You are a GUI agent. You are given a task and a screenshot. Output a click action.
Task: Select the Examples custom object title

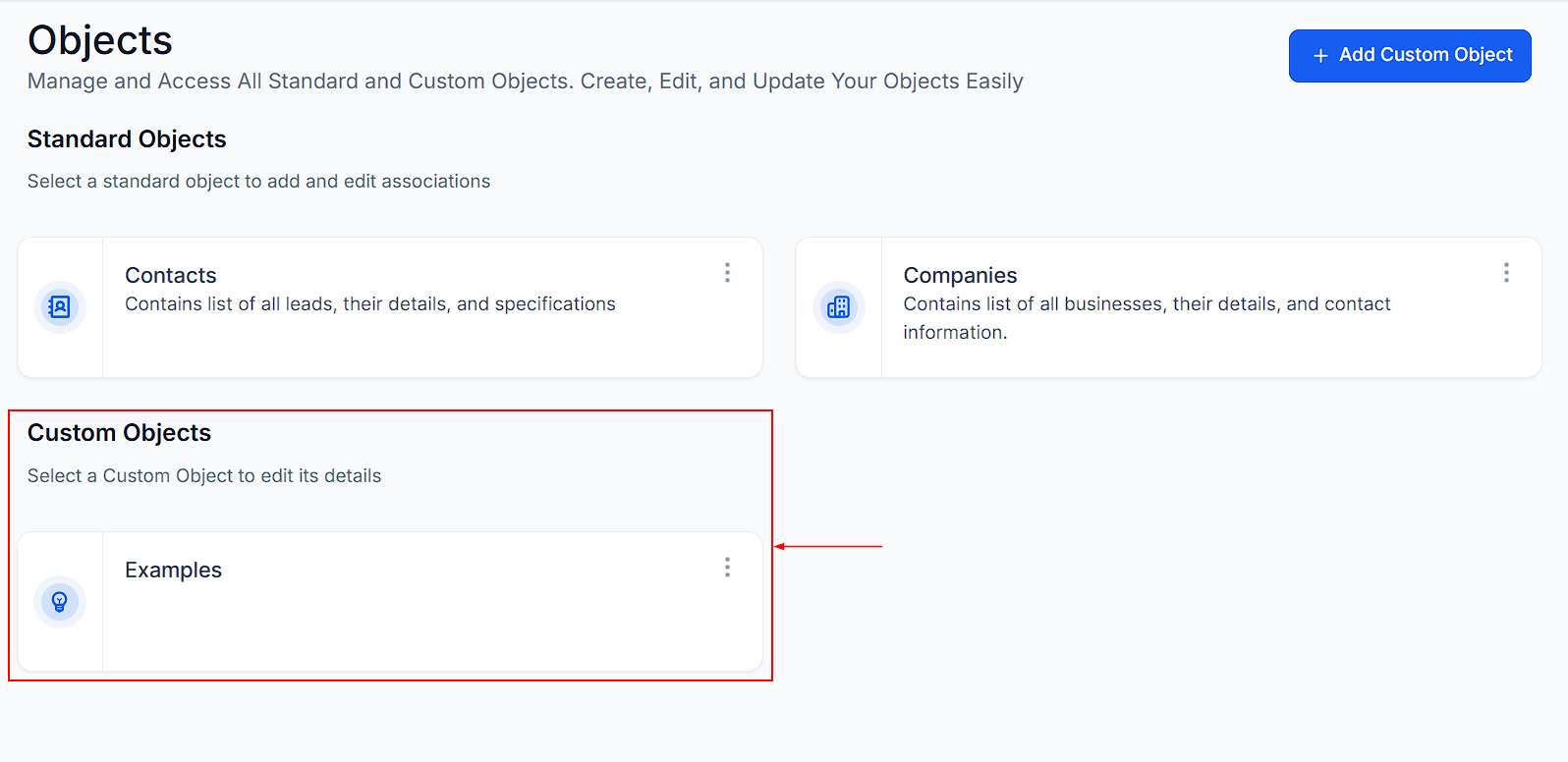click(173, 571)
